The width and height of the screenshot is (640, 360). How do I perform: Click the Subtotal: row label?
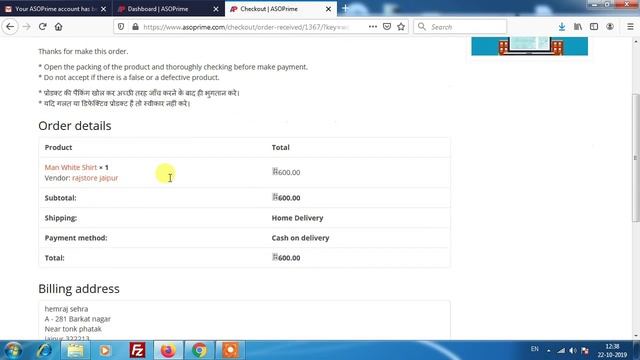coord(60,198)
